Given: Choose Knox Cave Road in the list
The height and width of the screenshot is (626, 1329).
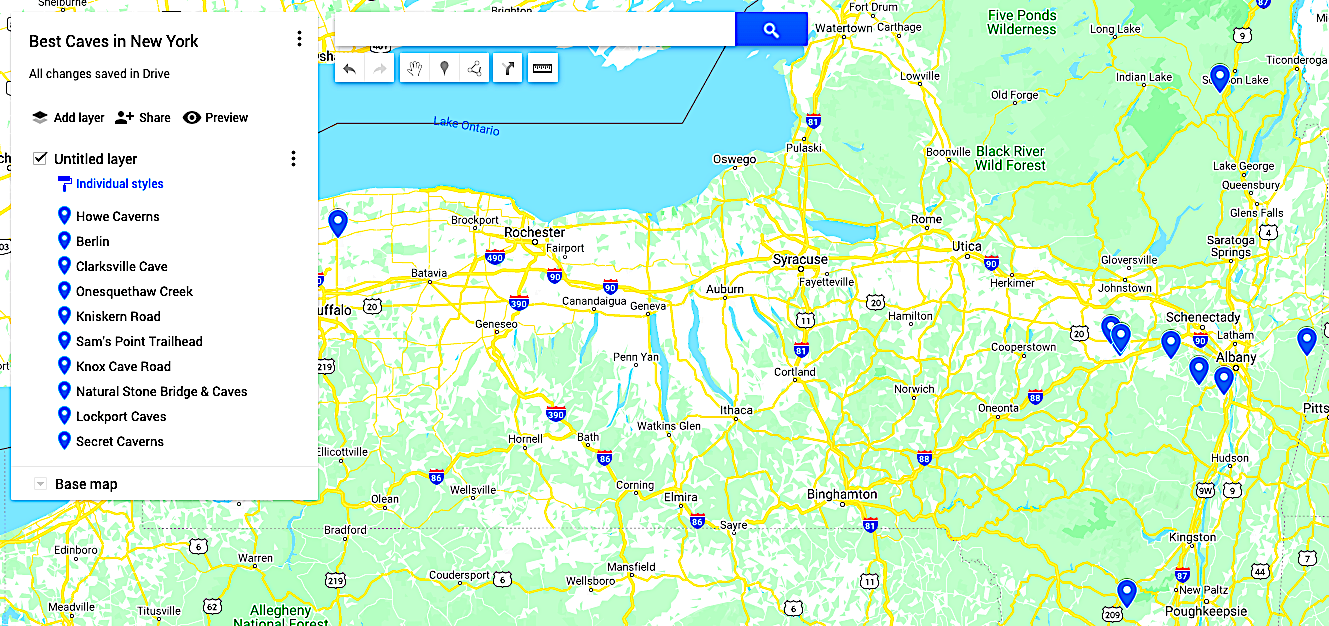Looking at the screenshot, I should [x=123, y=366].
